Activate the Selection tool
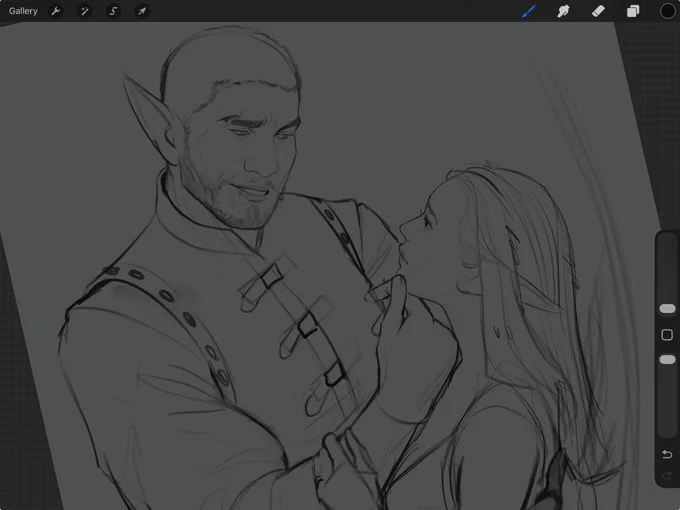 coord(113,11)
